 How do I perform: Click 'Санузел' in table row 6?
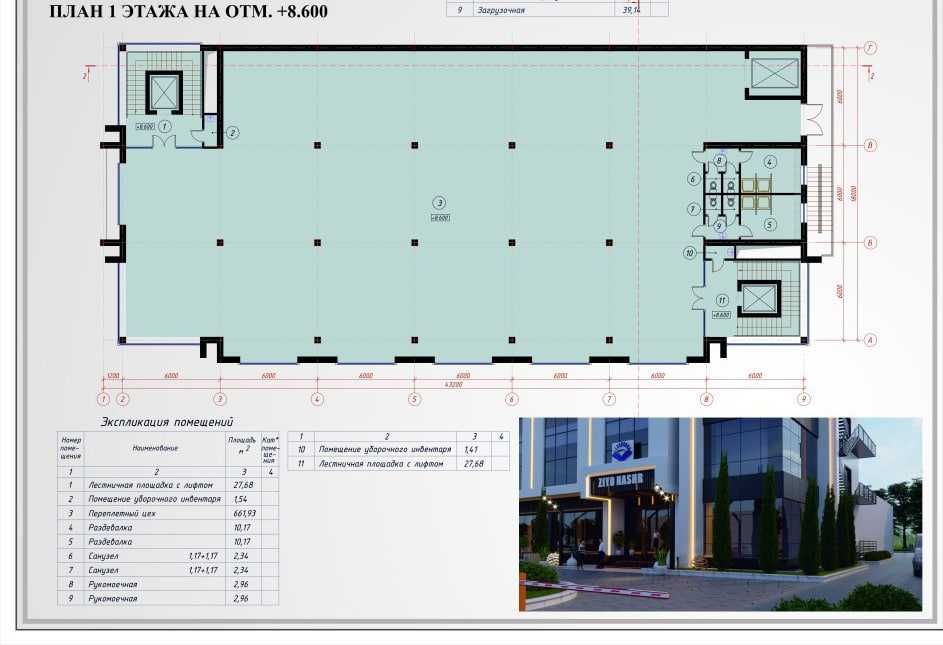coord(103,556)
